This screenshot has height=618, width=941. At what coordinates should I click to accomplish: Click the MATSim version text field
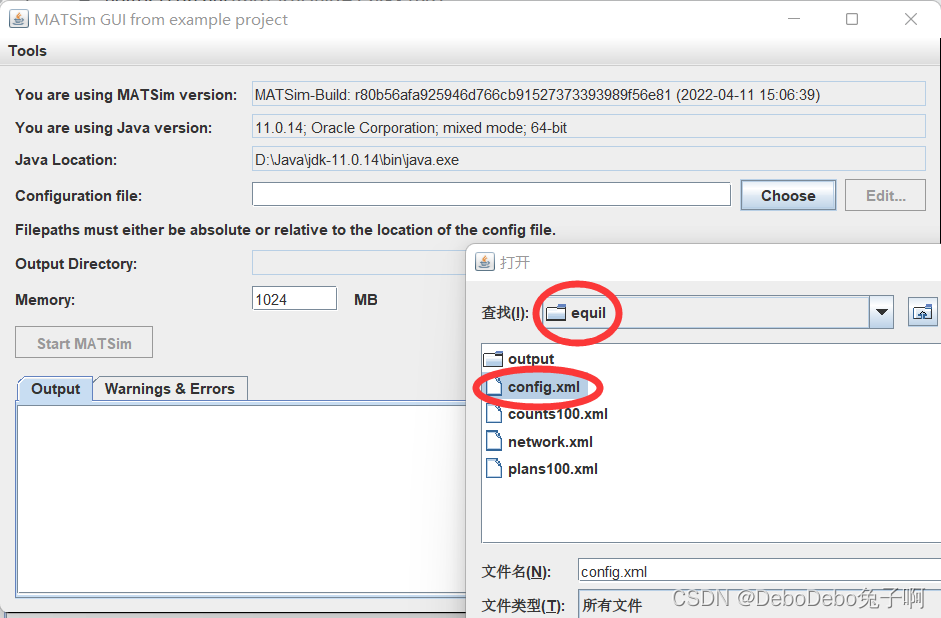coord(588,94)
